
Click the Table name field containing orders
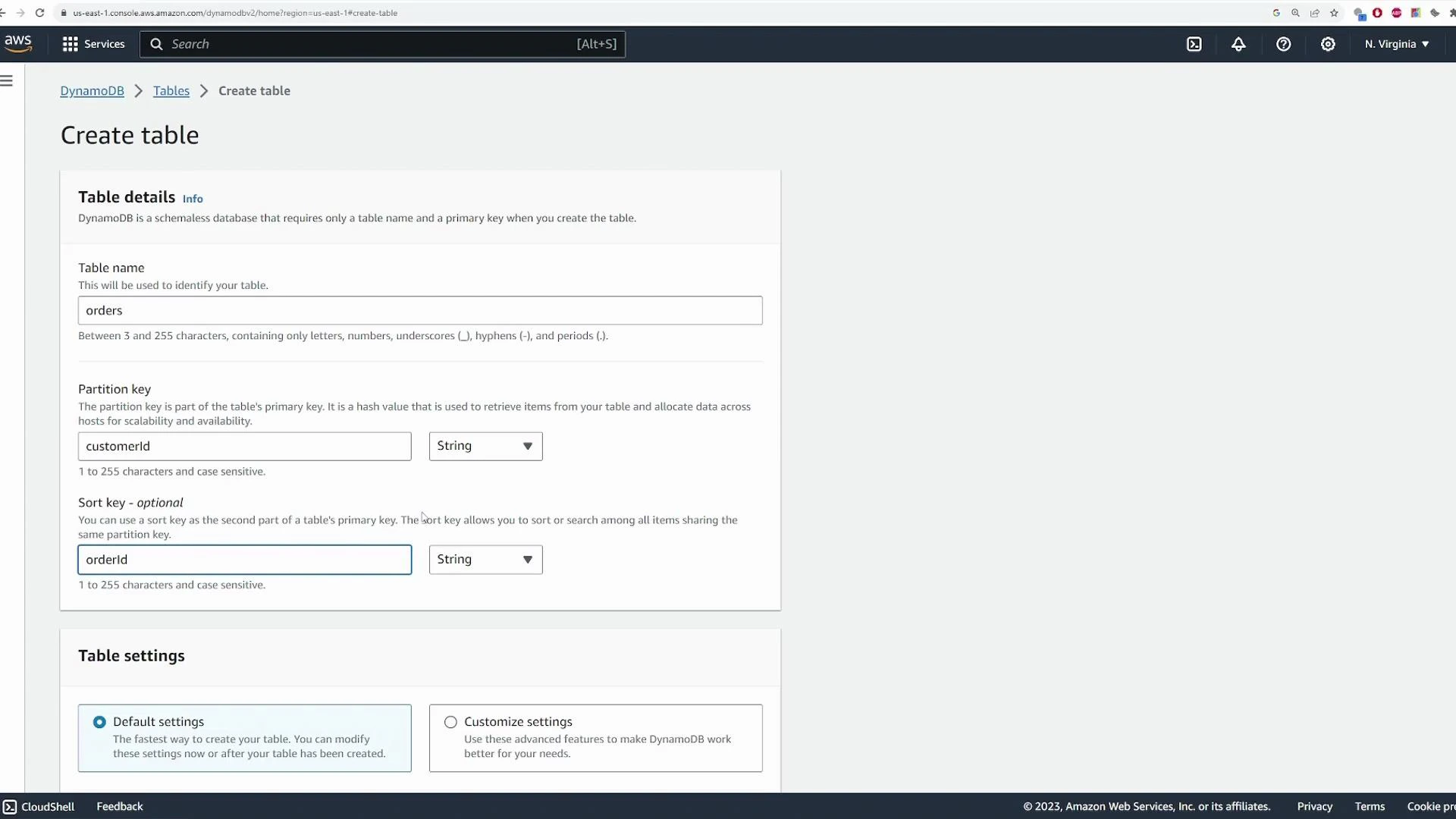(x=420, y=310)
